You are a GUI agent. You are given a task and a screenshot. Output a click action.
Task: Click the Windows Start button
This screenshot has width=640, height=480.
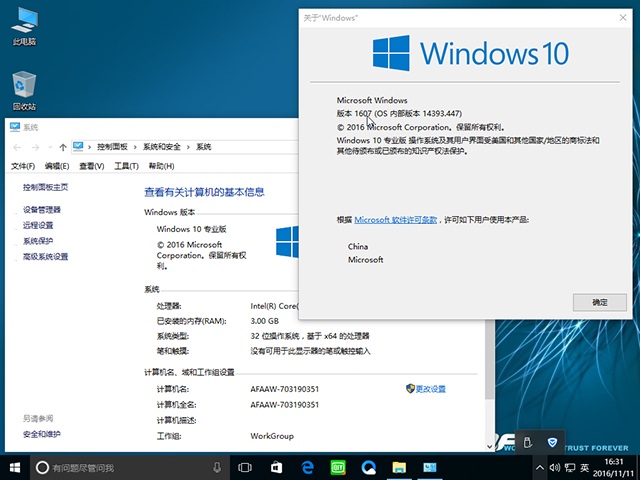coord(15,467)
